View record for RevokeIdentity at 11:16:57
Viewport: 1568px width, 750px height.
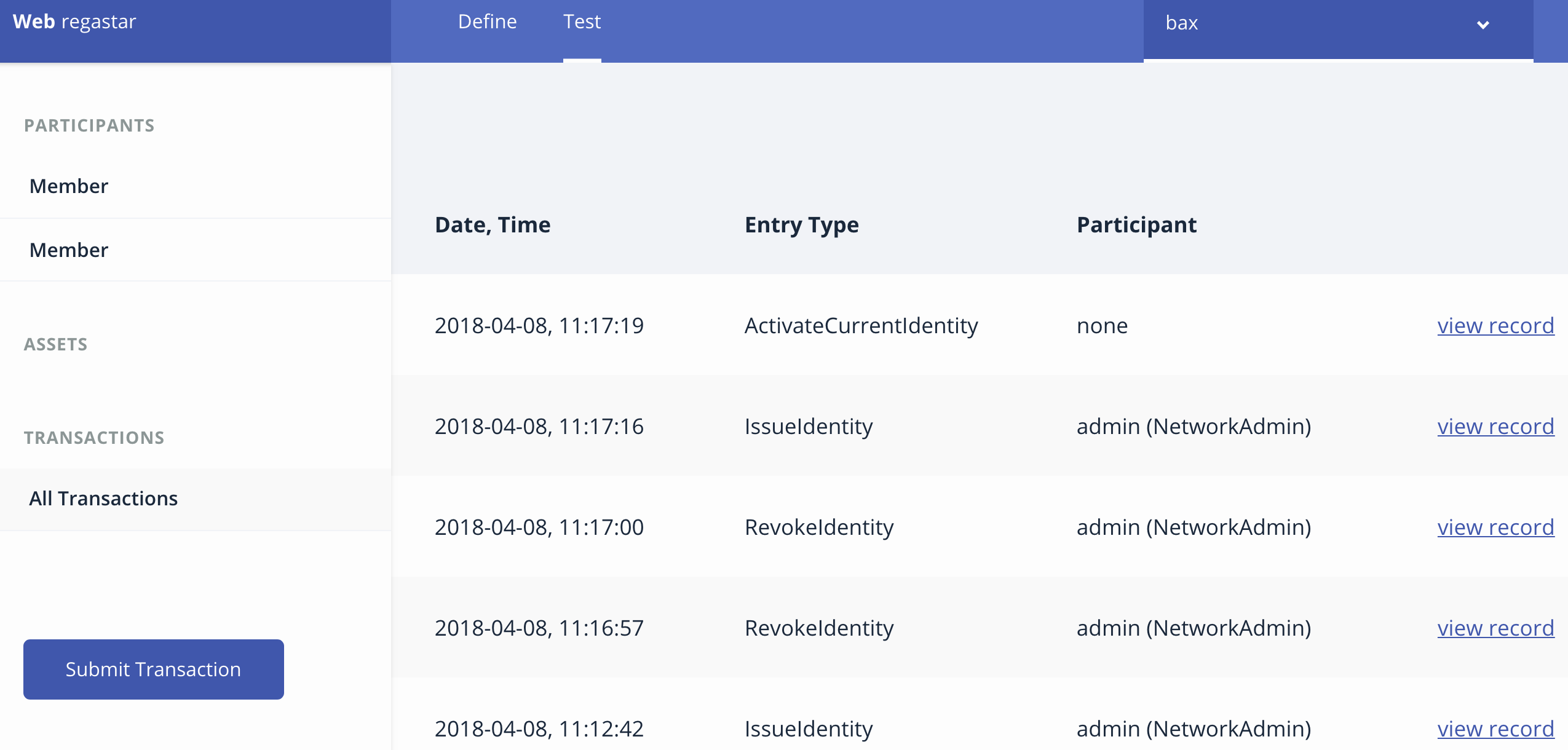coord(1495,628)
